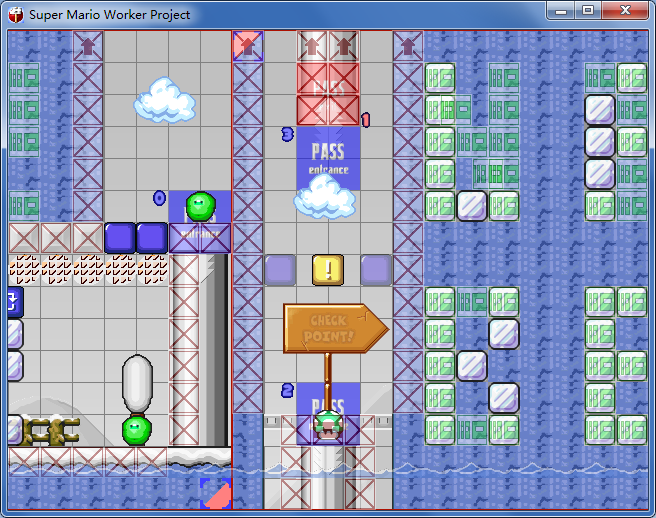Pick the green 1-up mushroom at the pipe
Image resolution: width=656 pixels, height=518 pixels.
[328, 425]
